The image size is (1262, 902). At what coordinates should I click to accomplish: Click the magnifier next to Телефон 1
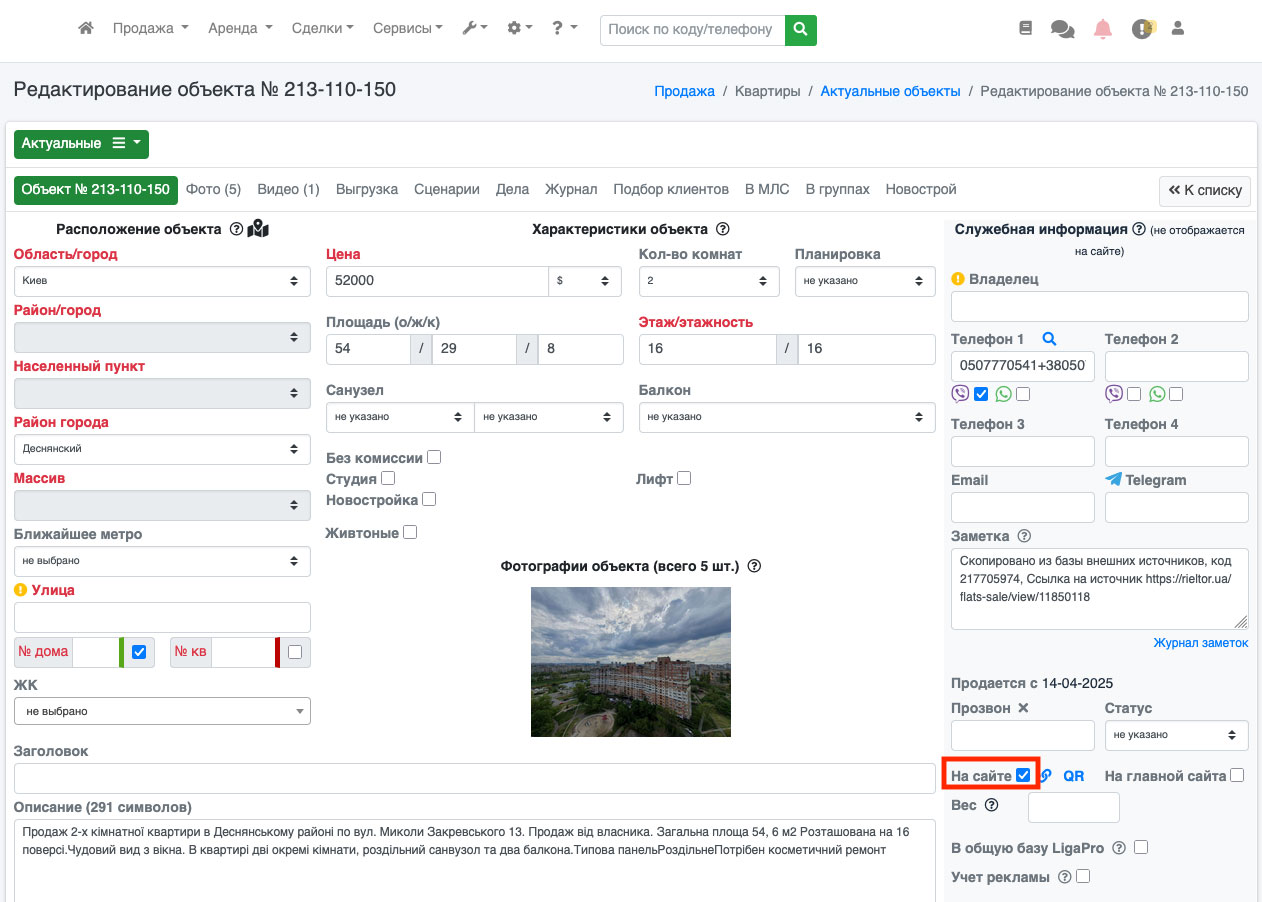click(1049, 339)
